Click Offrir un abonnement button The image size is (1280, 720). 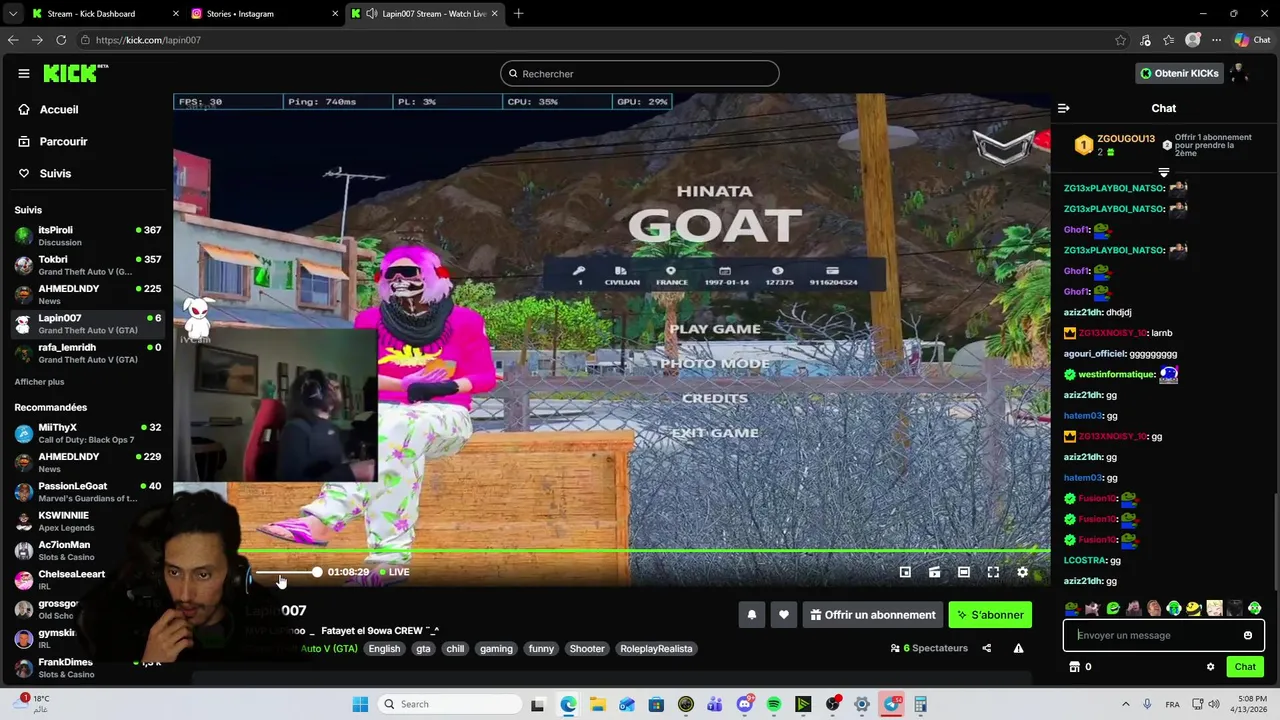(x=872, y=615)
